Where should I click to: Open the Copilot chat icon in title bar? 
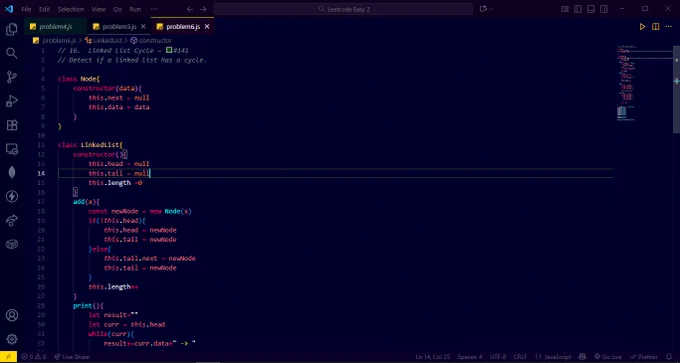click(483, 9)
